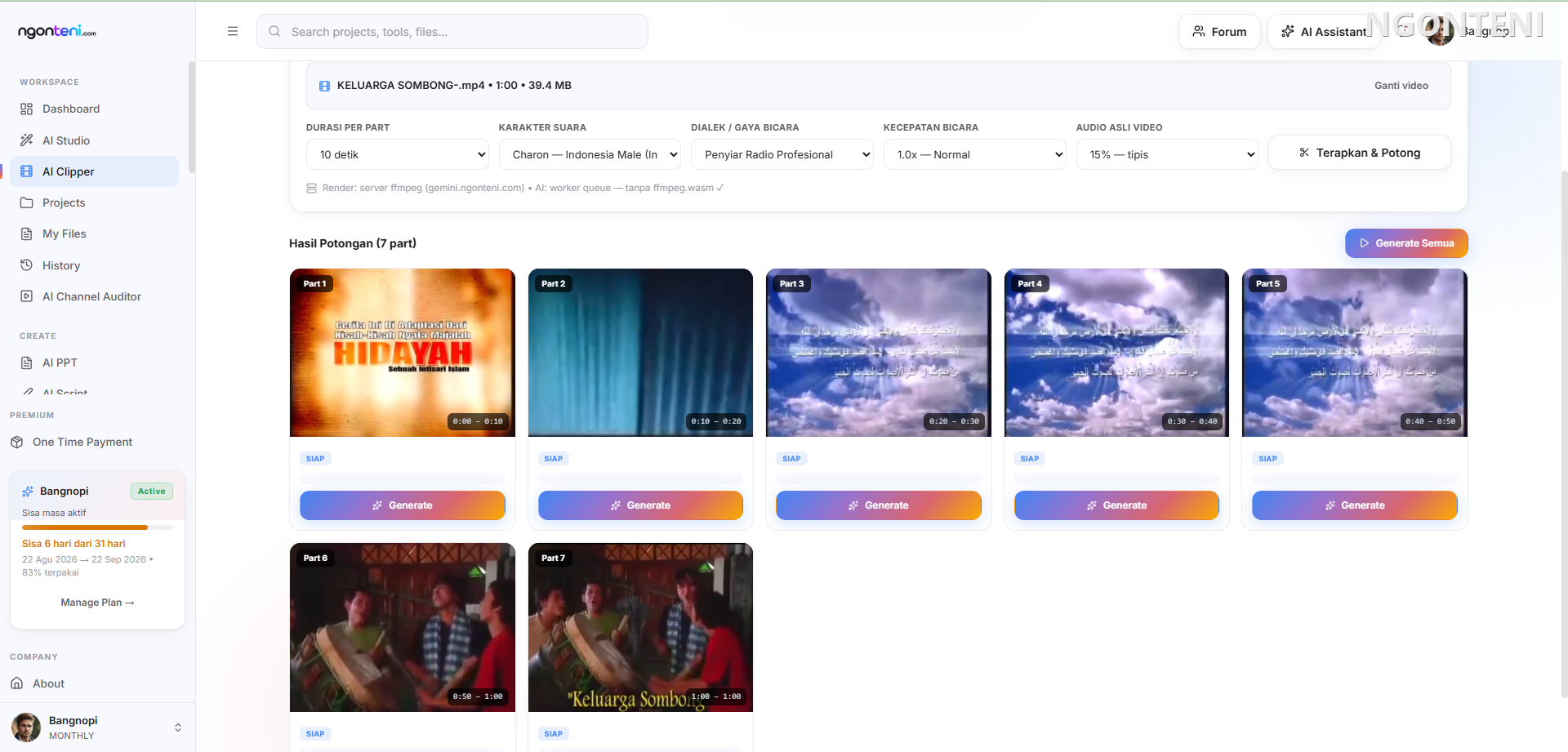Open AI Channel Auditor
Image resolution: width=1568 pixels, height=752 pixels.
[x=94, y=296]
